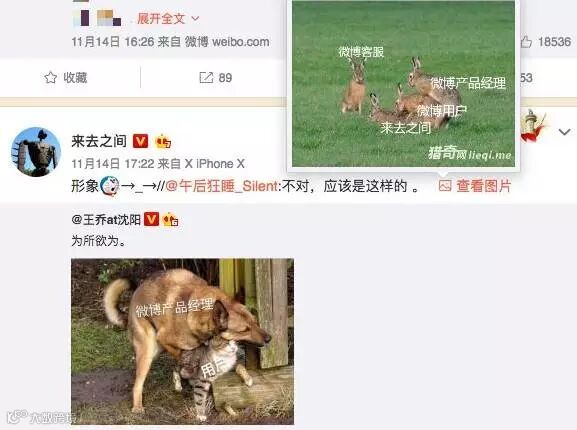Click the 来去之间 username
This screenshot has height=430, width=577.
point(99,141)
